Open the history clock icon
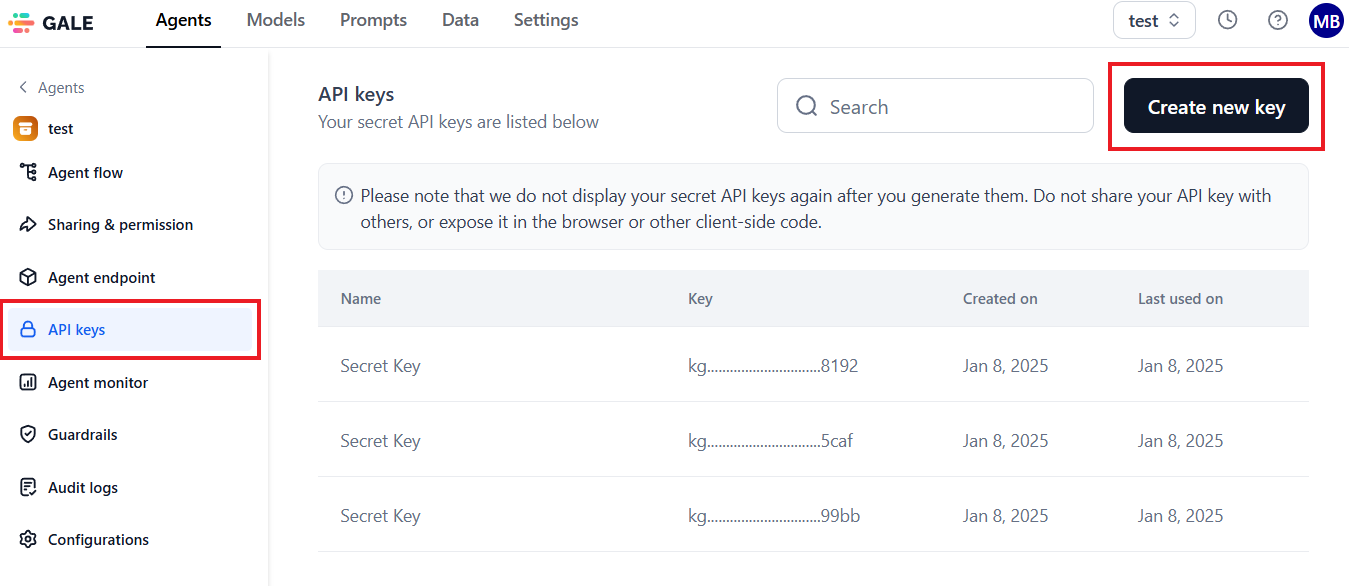The image size is (1349, 586). [1228, 20]
